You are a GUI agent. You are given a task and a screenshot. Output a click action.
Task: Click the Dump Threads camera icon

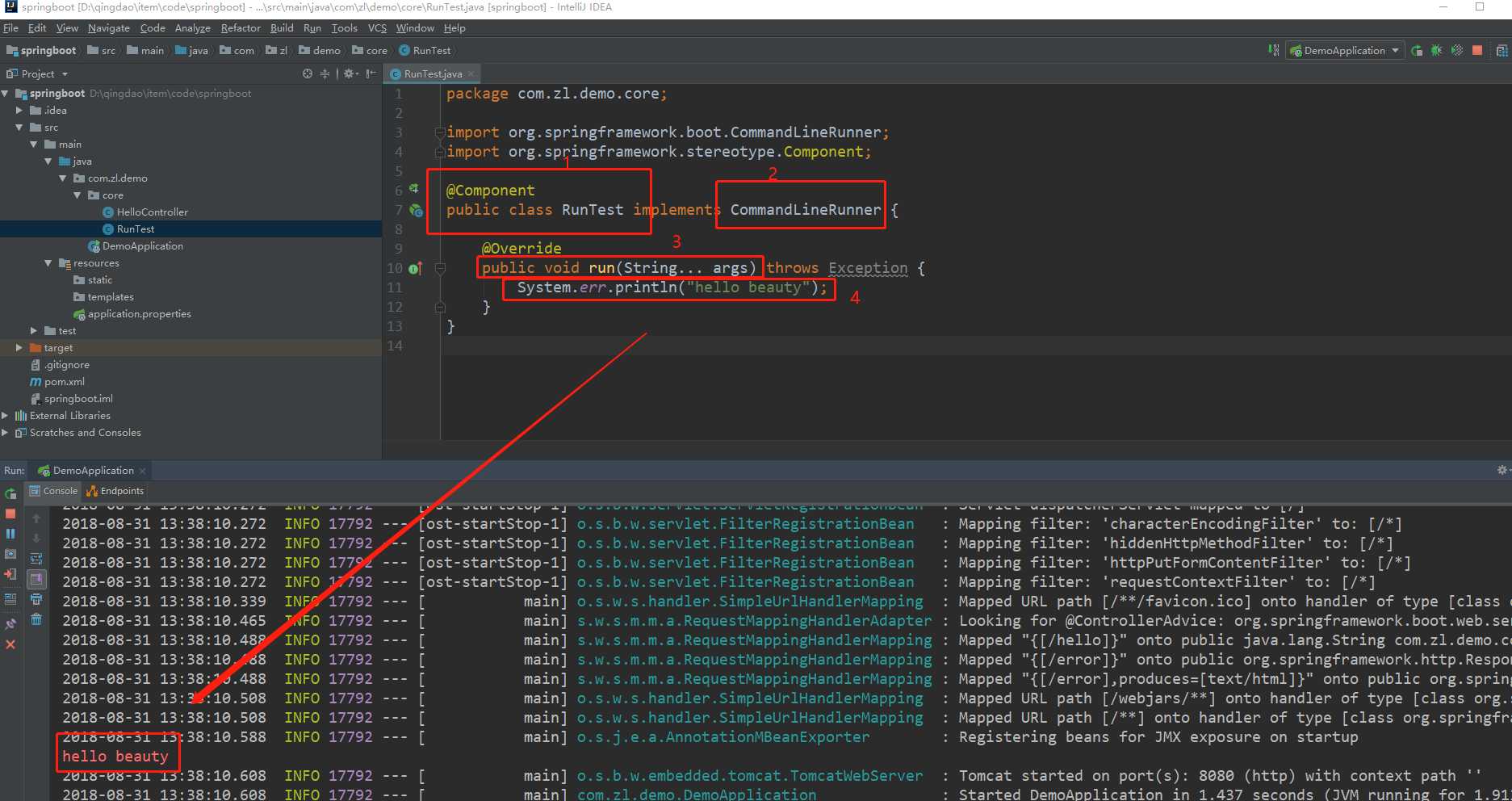click(x=10, y=554)
